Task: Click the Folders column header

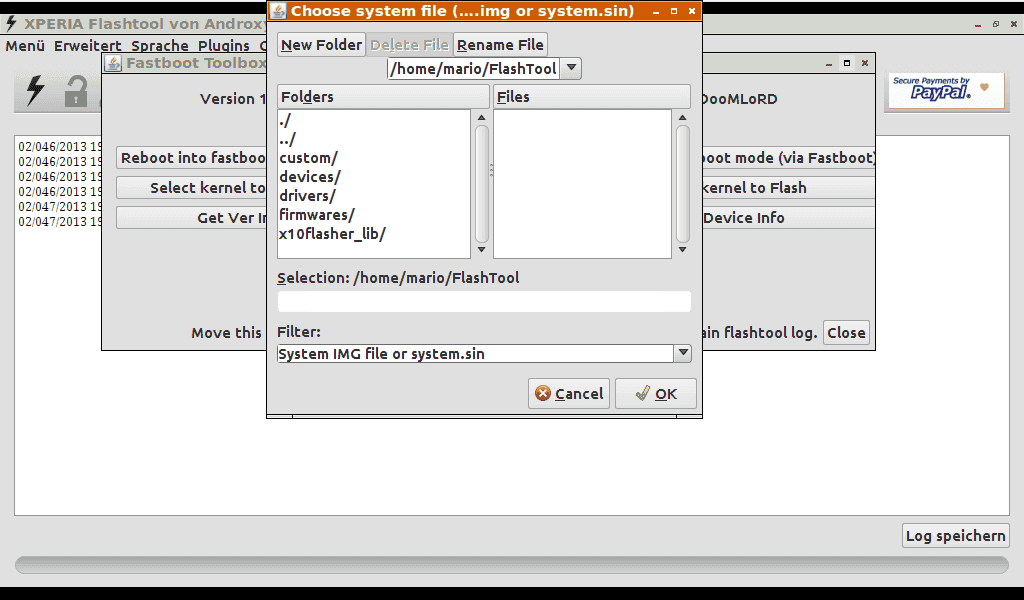Action: [383, 97]
